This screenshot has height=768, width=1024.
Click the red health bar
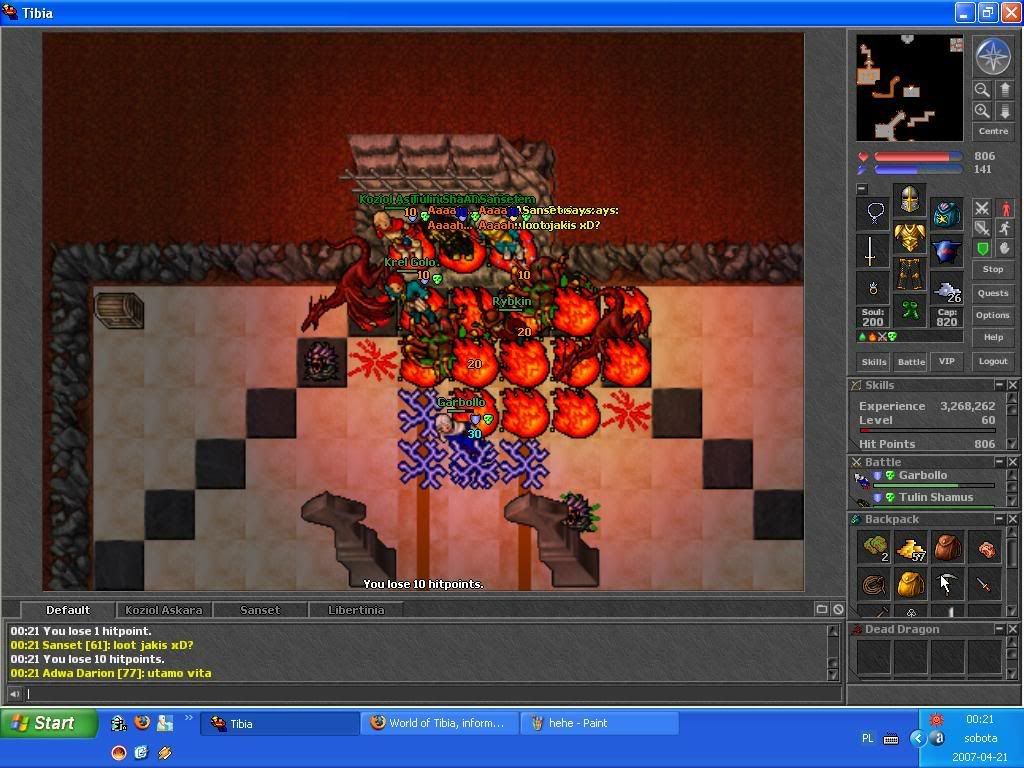(918, 157)
